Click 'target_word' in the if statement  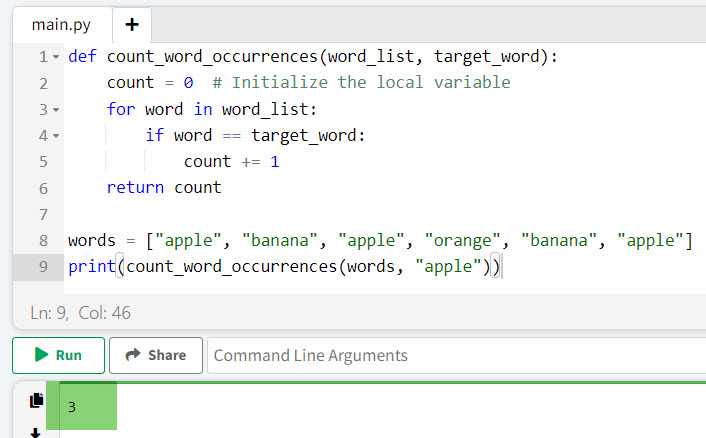click(x=304, y=135)
